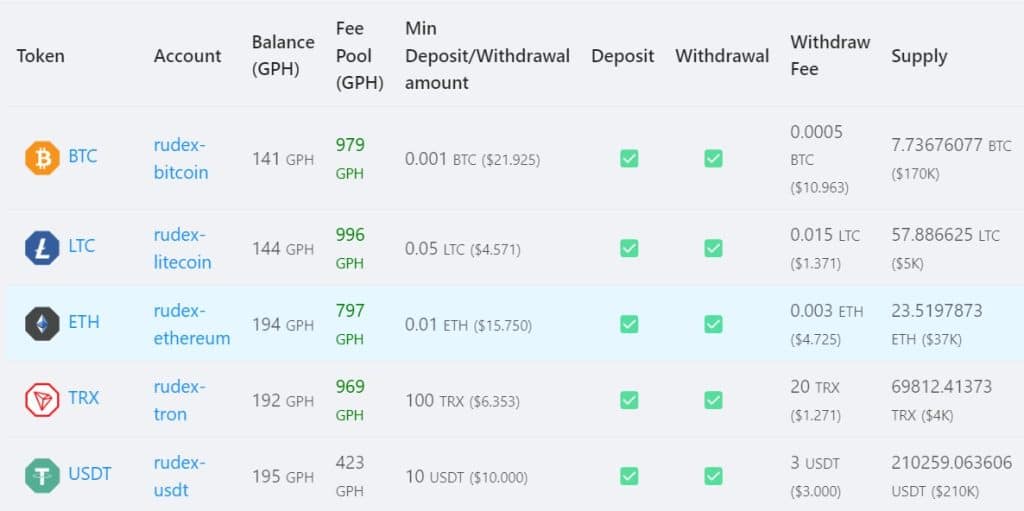Click the LTC token name link

tap(83, 248)
